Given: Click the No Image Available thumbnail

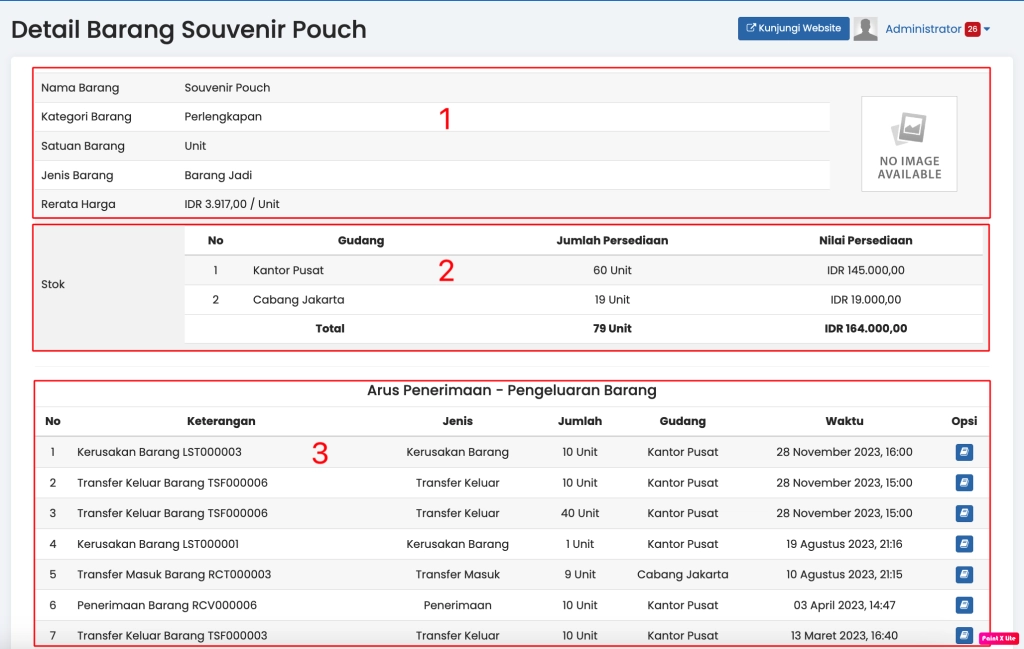Looking at the screenshot, I should tap(909, 144).
